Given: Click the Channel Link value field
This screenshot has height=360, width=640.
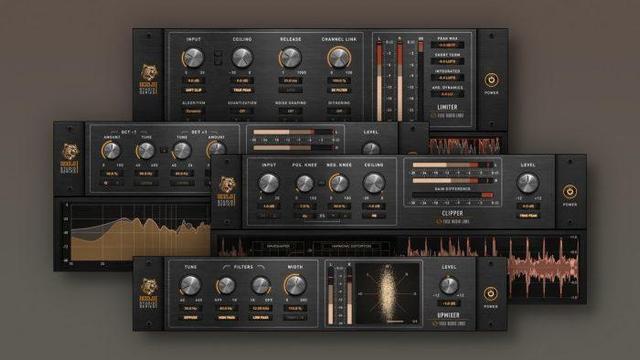Looking at the screenshot, I should pyautogui.click(x=339, y=81).
